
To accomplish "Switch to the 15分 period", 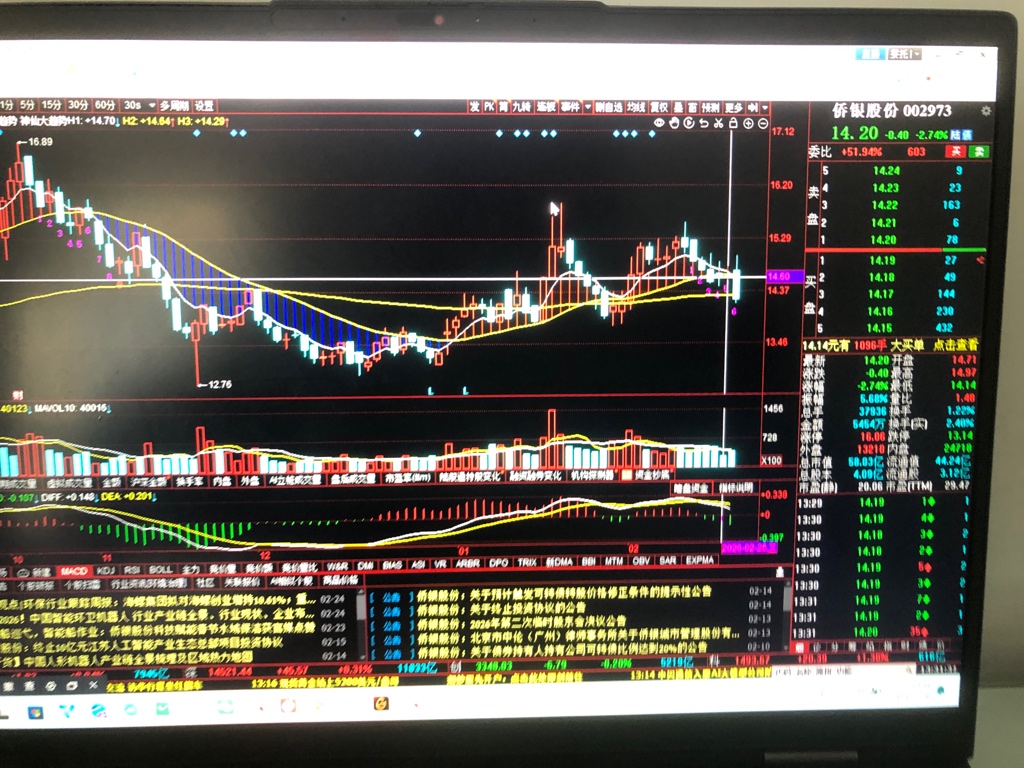I will click(51, 105).
